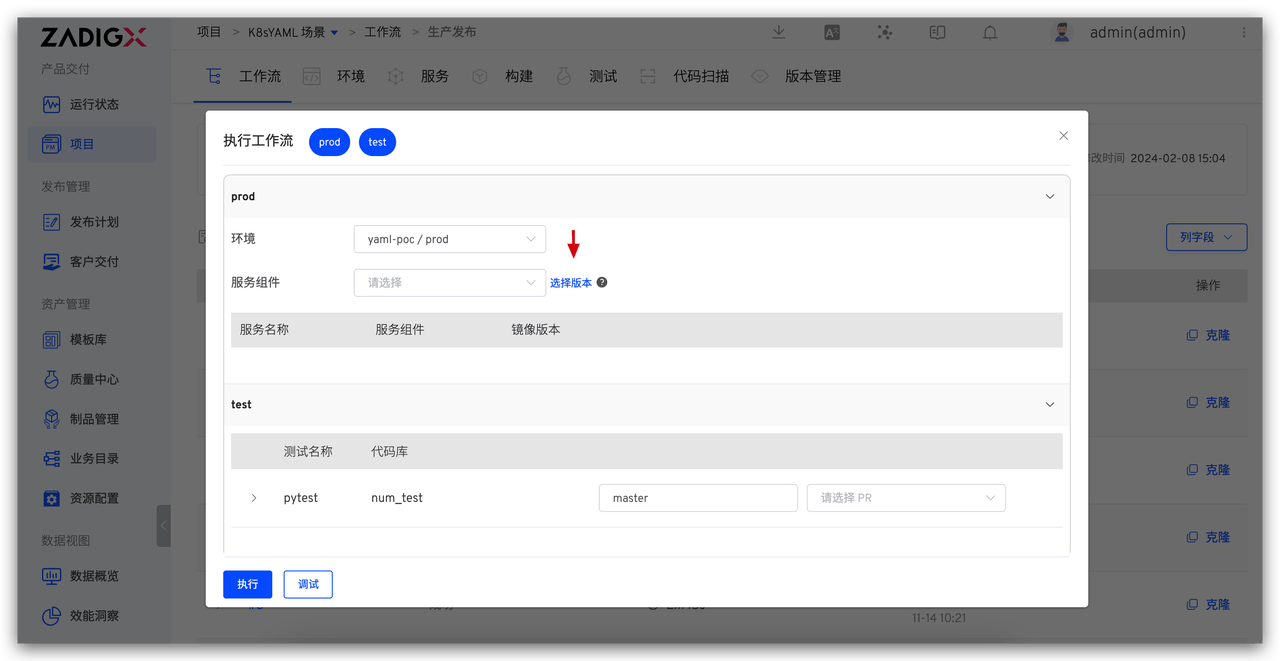Open the yaml-poc / prod environment dropdown
The width and height of the screenshot is (1280, 661).
point(449,239)
